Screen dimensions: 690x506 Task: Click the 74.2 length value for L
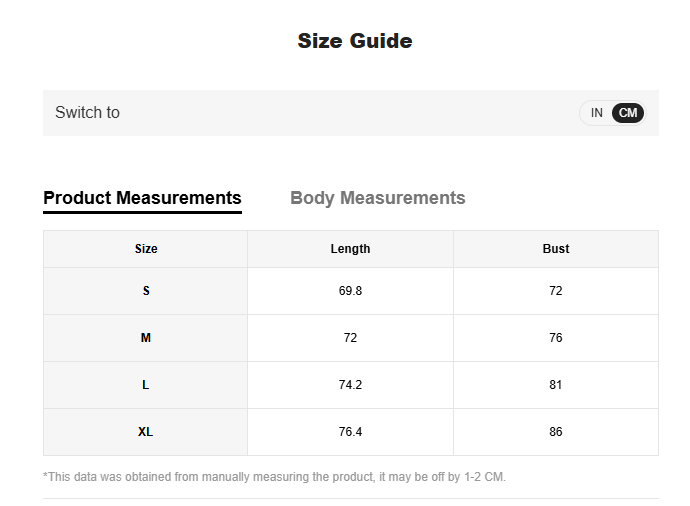pyautogui.click(x=350, y=385)
